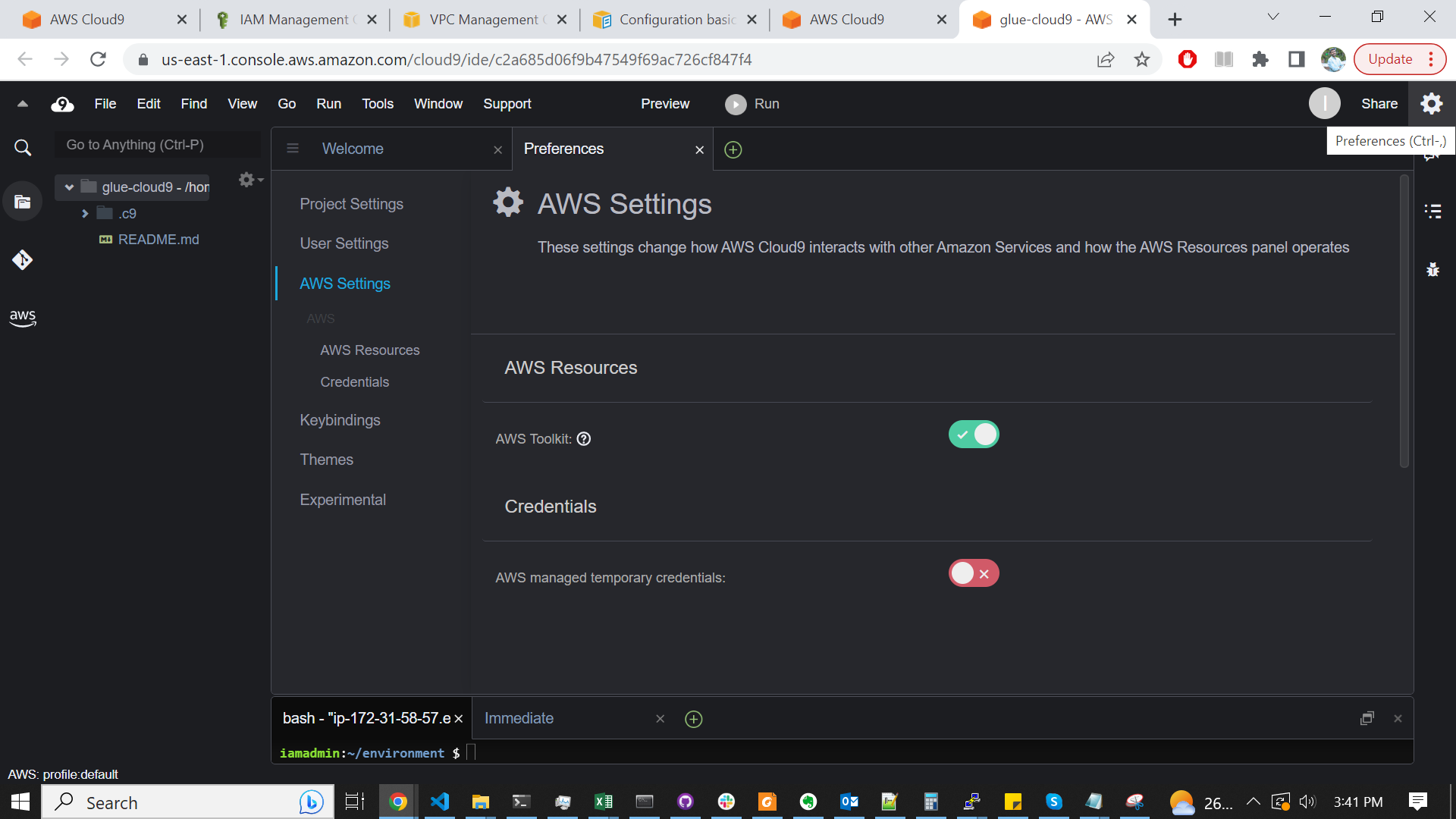Open the Support menu

point(507,104)
